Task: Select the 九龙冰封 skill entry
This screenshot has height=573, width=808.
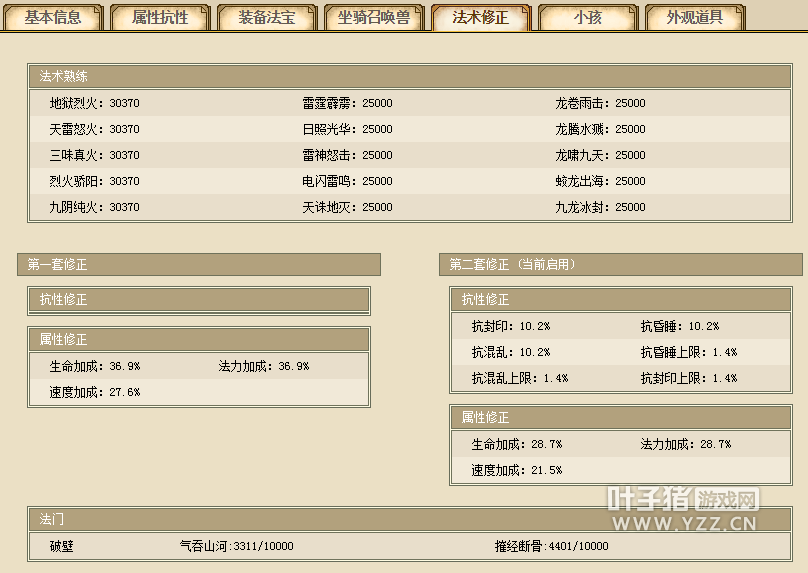Action: point(600,207)
